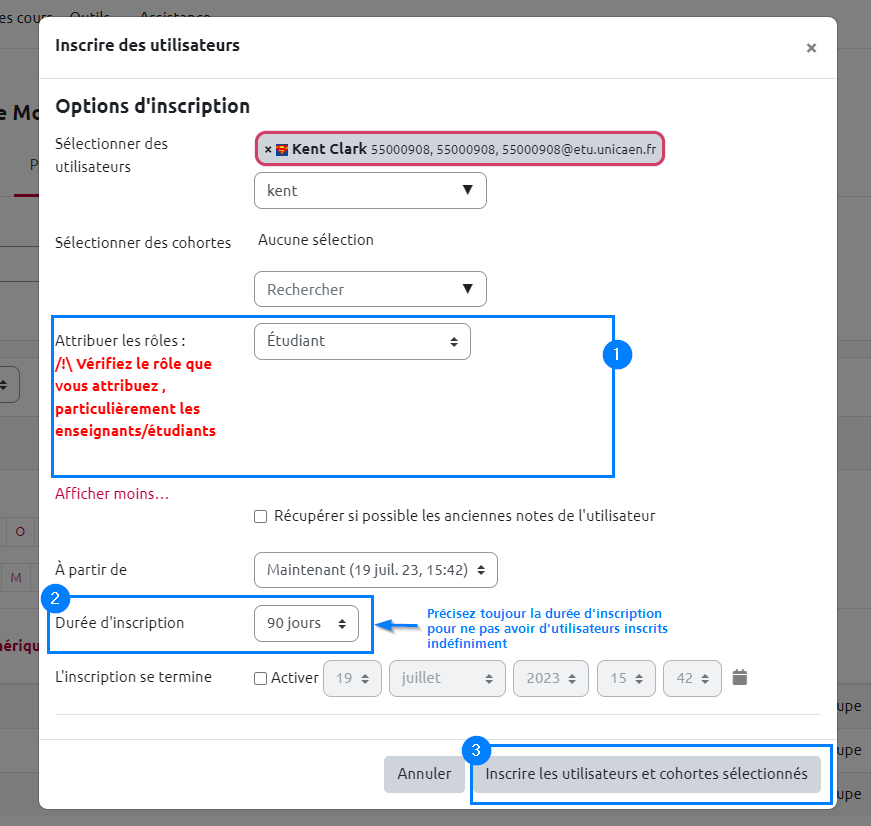Open the end time minute selector

point(692,678)
